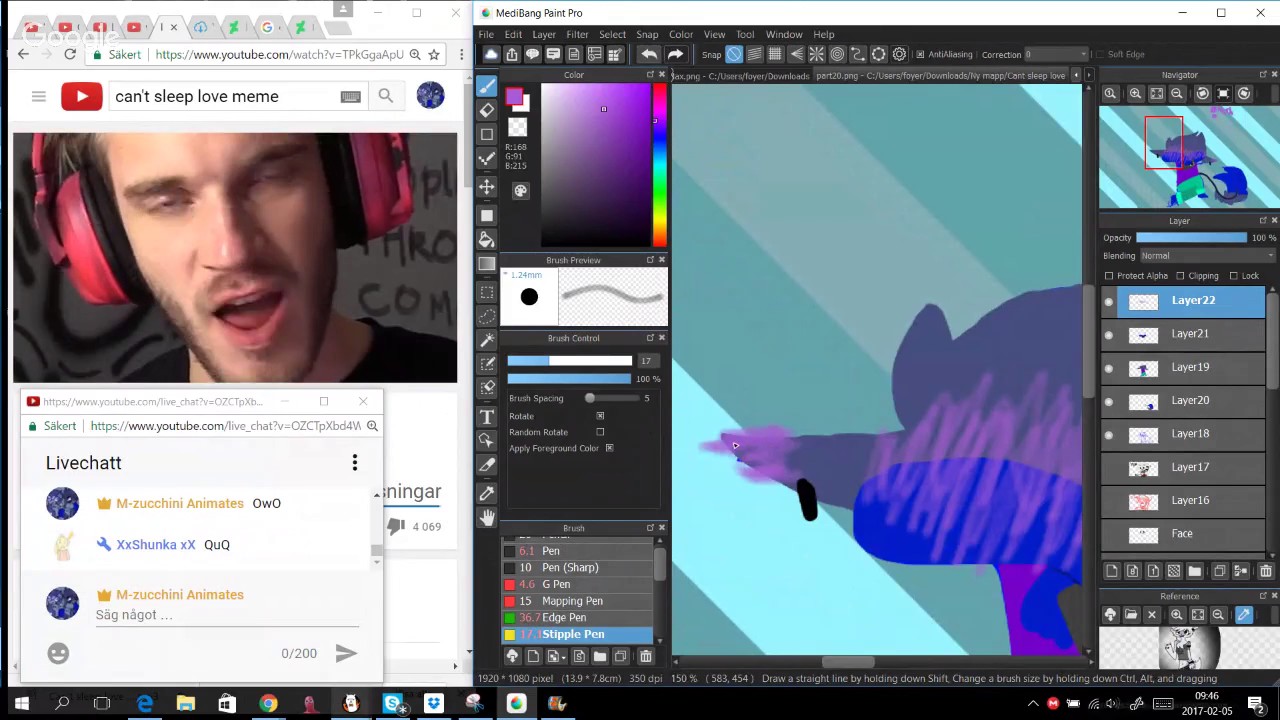
Task: Open the Livechatt three-dot options menu
Action: point(354,463)
